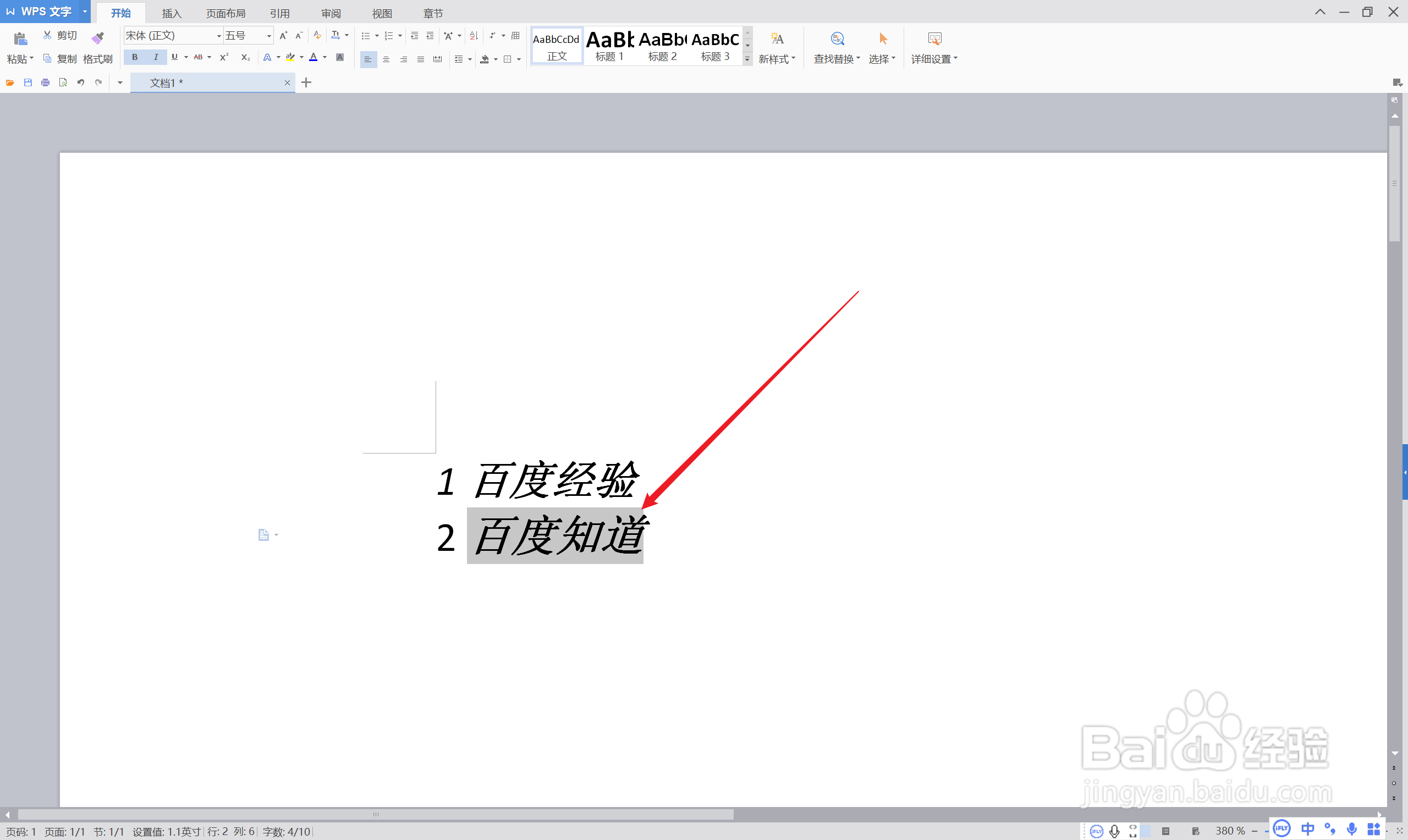The height and width of the screenshot is (840, 1408).
Task: Click the justify alignment icon
Action: pos(421,59)
